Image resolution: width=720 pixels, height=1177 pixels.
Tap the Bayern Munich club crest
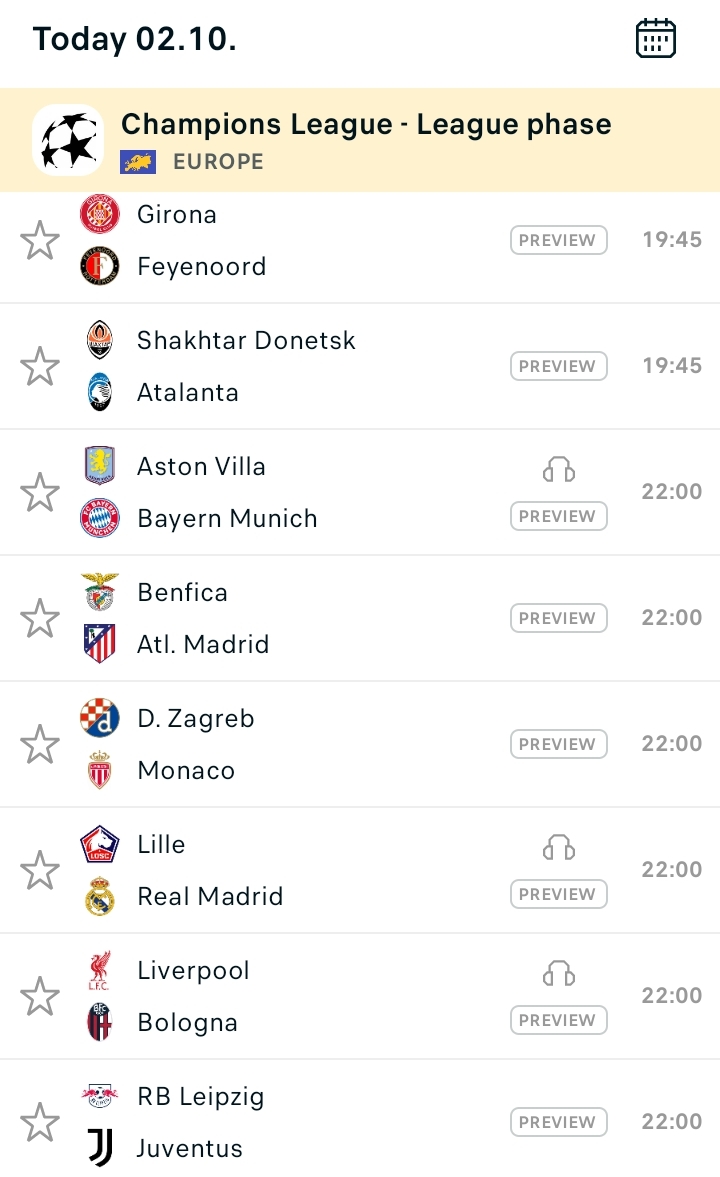point(100,518)
